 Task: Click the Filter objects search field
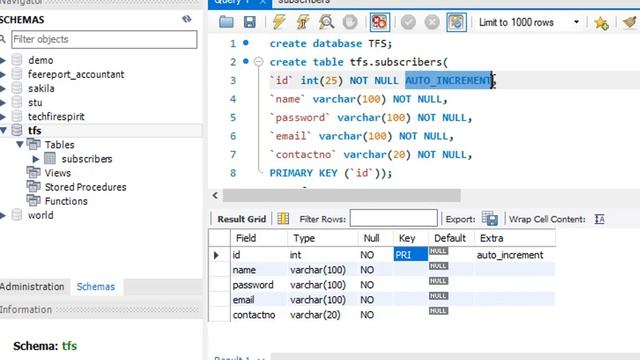pyautogui.click(x=104, y=39)
